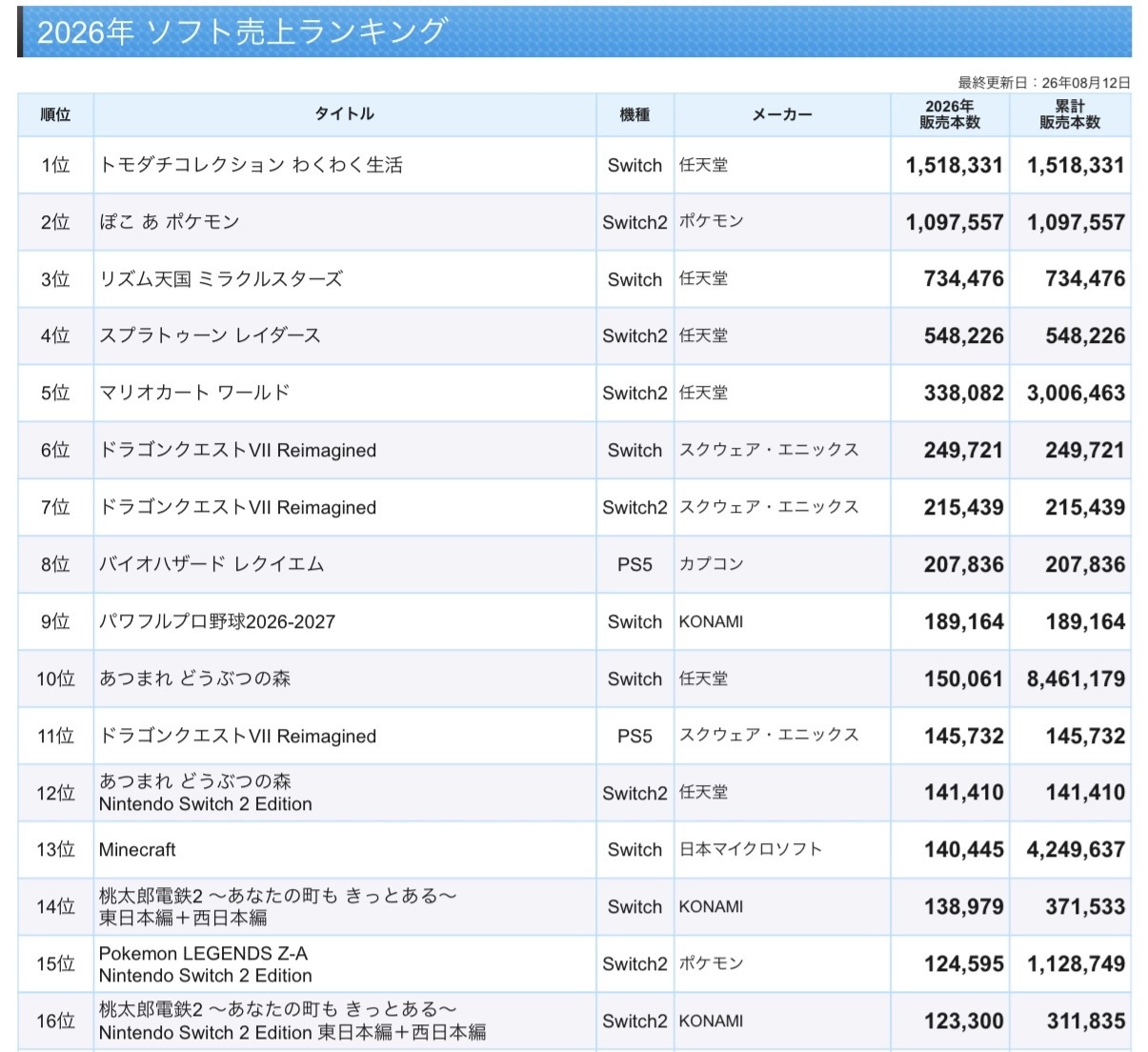Click PS5 in the 11位 row
This screenshot has height=1052, width=1148.
click(x=634, y=736)
